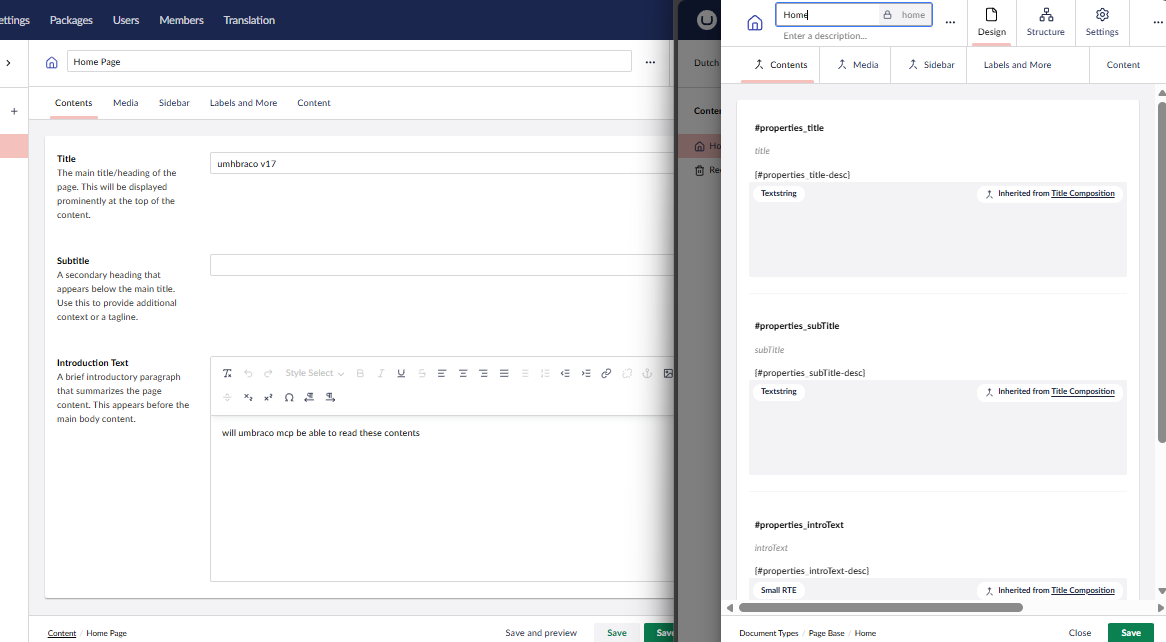
Task: Click the home icon beside the Home Page name
Action: click(x=51, y=61)
